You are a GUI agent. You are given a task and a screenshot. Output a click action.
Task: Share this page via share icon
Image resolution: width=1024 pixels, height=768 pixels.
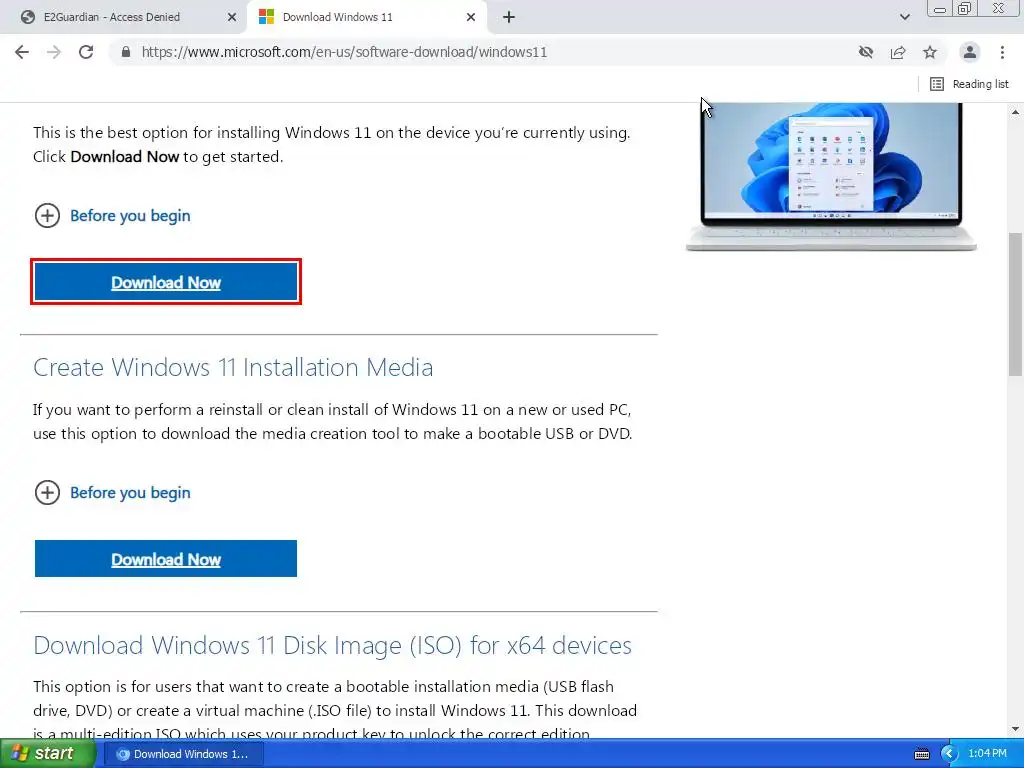pyautogui.click(x=898, y=52)
